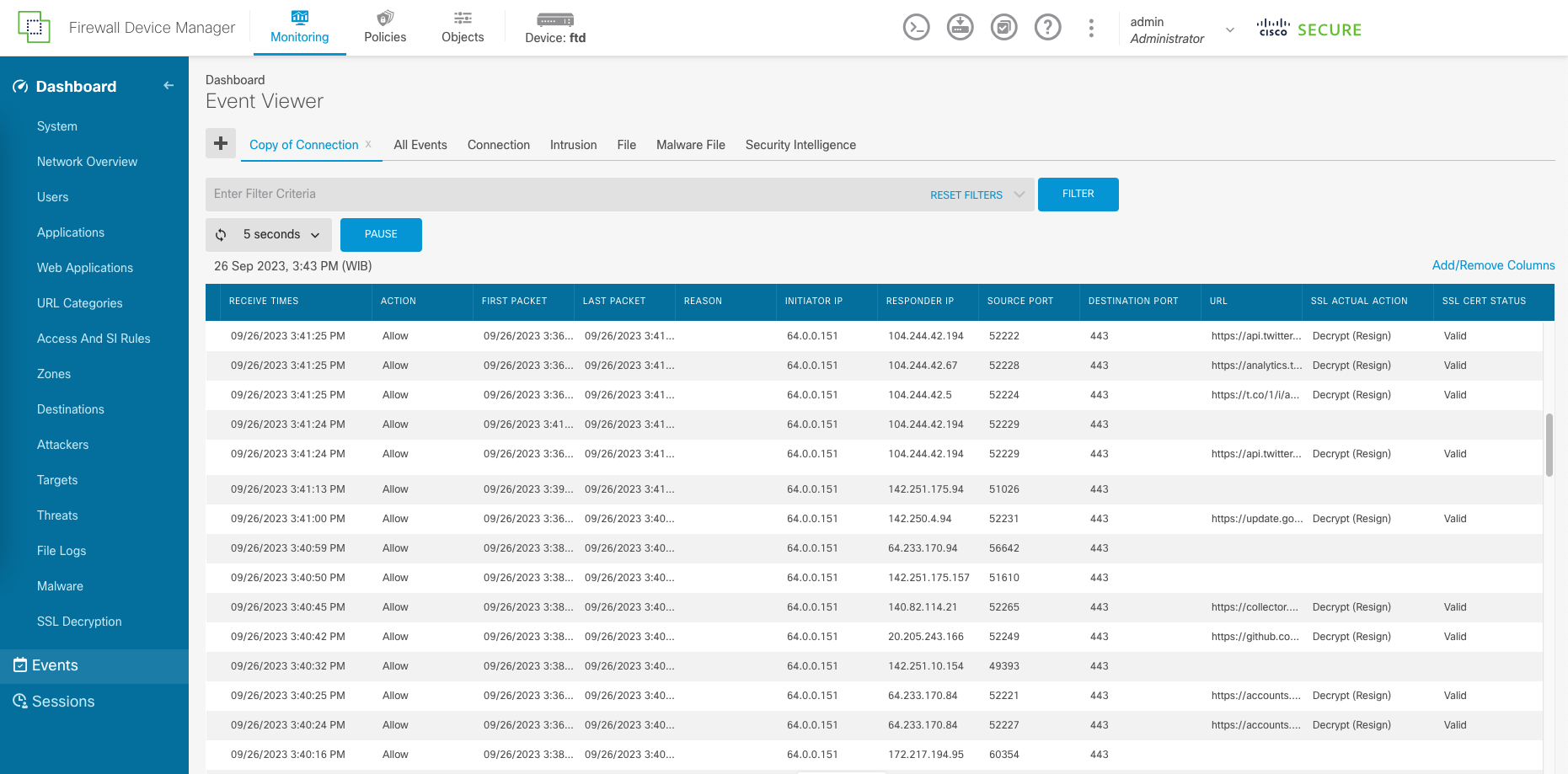The height and width of the screenshot is (774, 1568).
Task: Open the Policies top menu
Action: 385,28
